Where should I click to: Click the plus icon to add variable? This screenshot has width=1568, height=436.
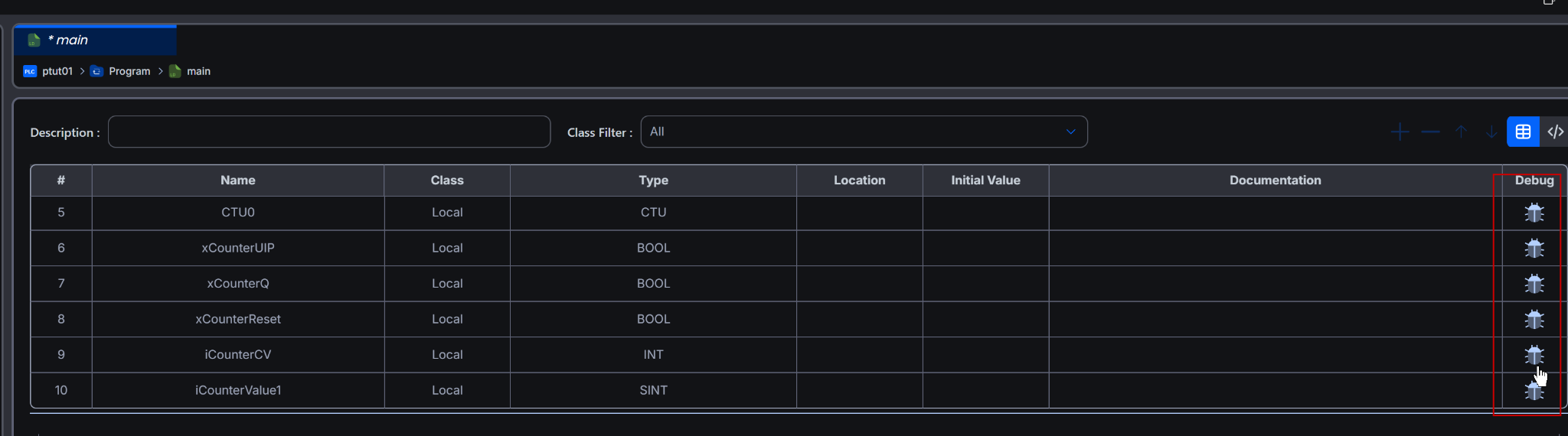1400,132
